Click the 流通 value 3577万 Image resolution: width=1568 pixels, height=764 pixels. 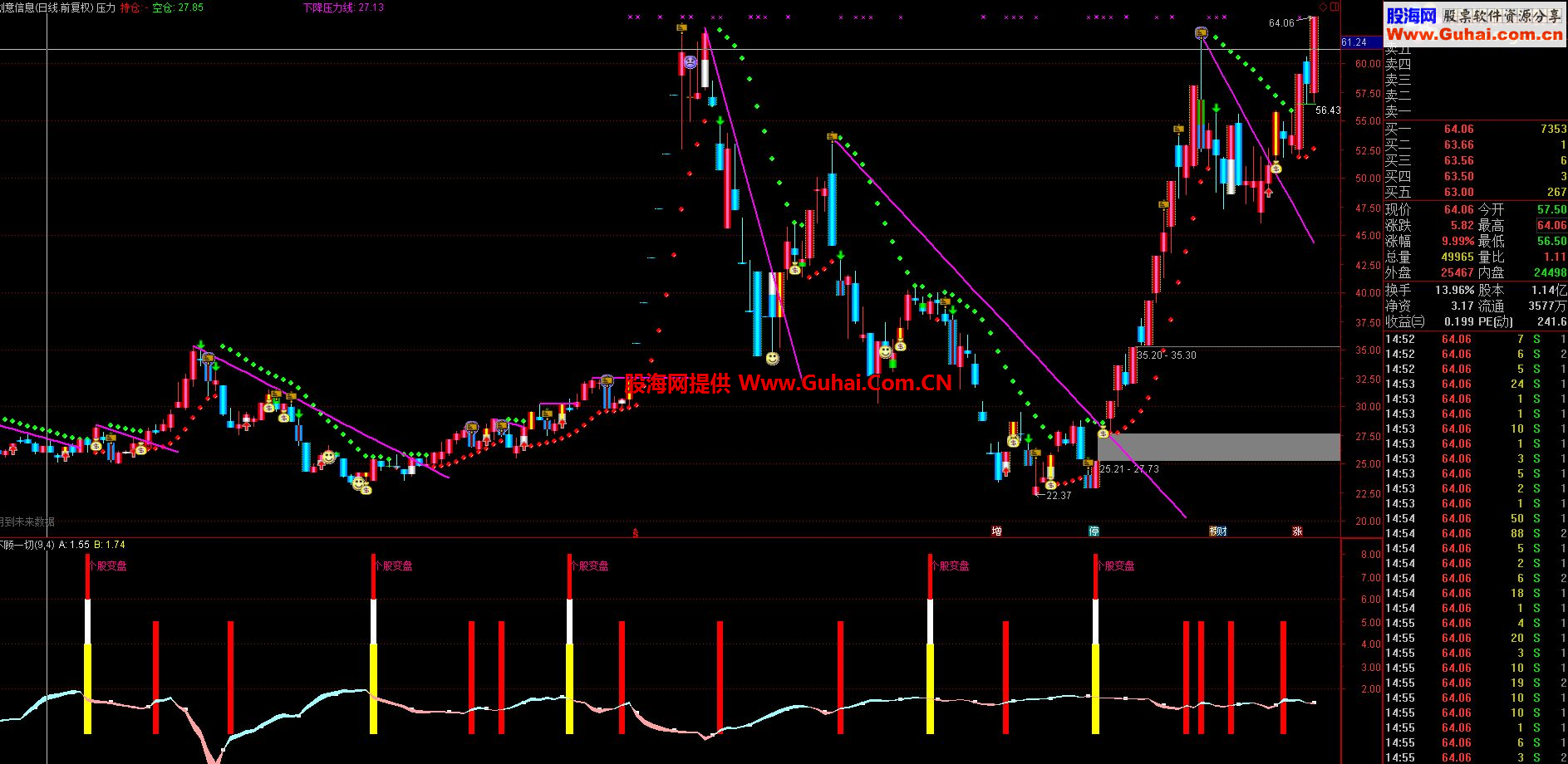click(x=1547, y=306)
